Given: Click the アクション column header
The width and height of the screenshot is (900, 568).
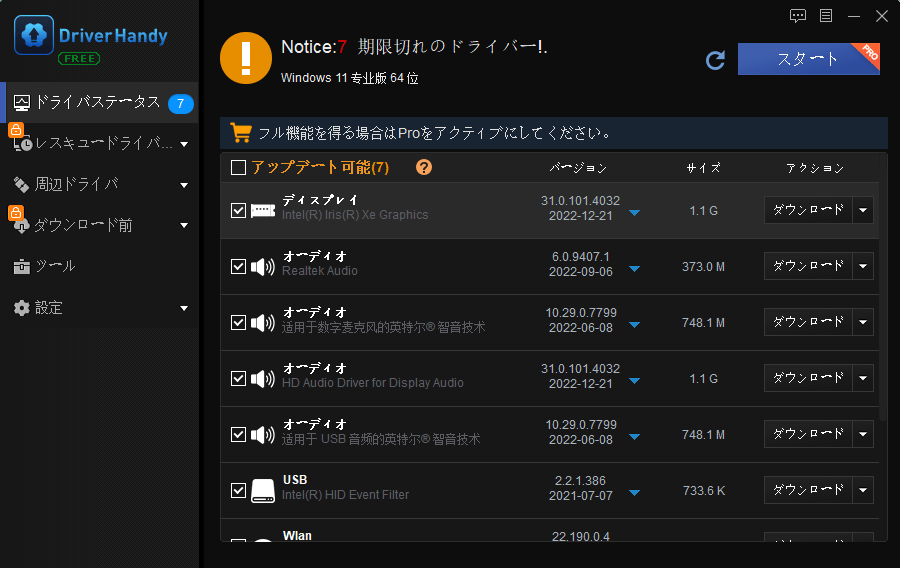Looking at the screenshot, I should [815, 168].
